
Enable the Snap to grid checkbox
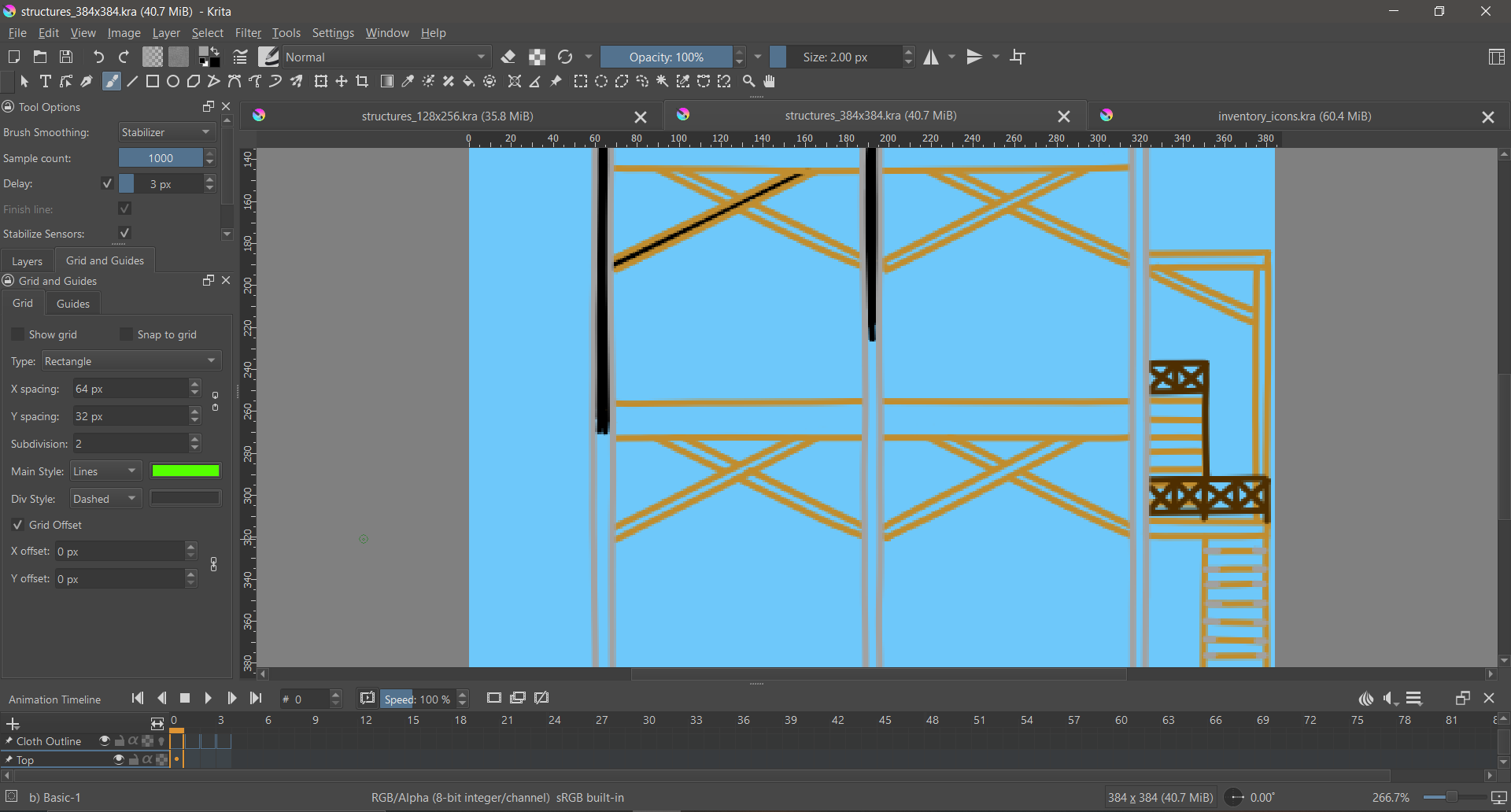pos(126,334)
